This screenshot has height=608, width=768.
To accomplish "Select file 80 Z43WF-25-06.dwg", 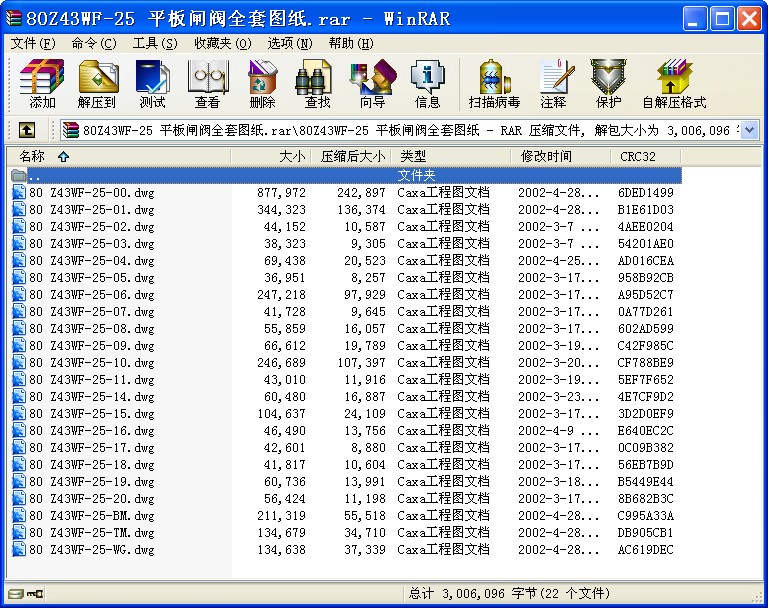I will click(x=92, y=295).
